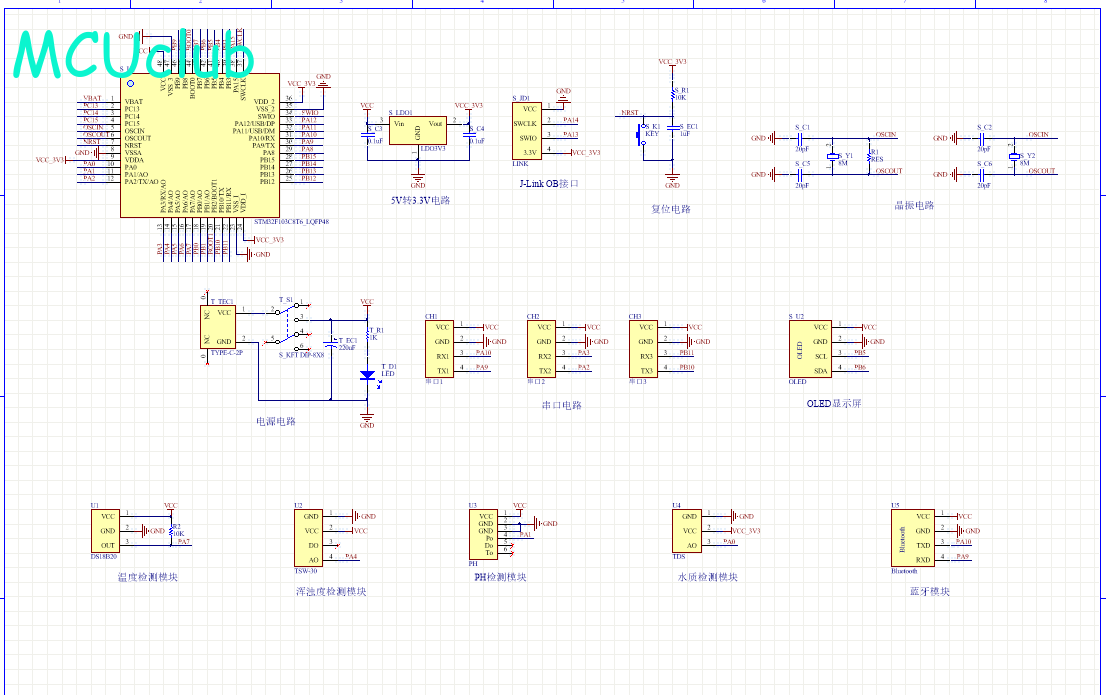Image resolution: width=1106 pixels, height=695 pixels.
Task: Select the TSW-30 turbidity sensor block
Action: pos(309,538)
